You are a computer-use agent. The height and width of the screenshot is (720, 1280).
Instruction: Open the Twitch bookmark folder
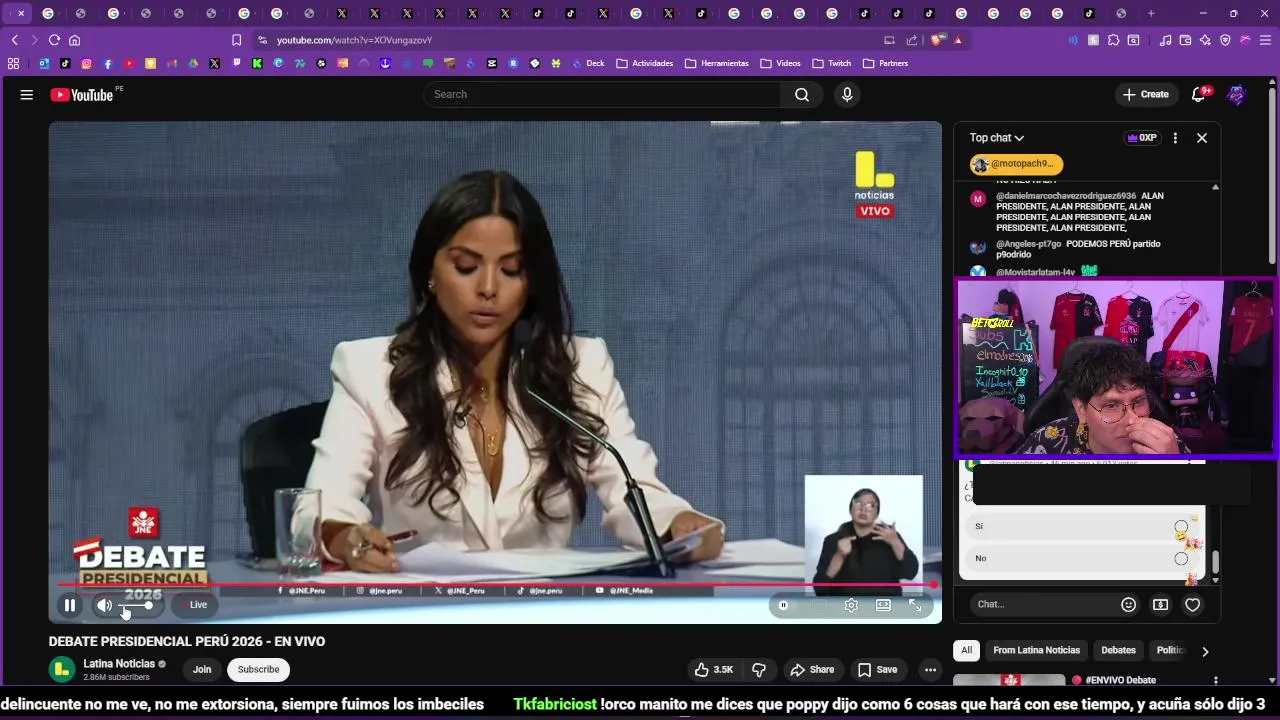point(832,63)
